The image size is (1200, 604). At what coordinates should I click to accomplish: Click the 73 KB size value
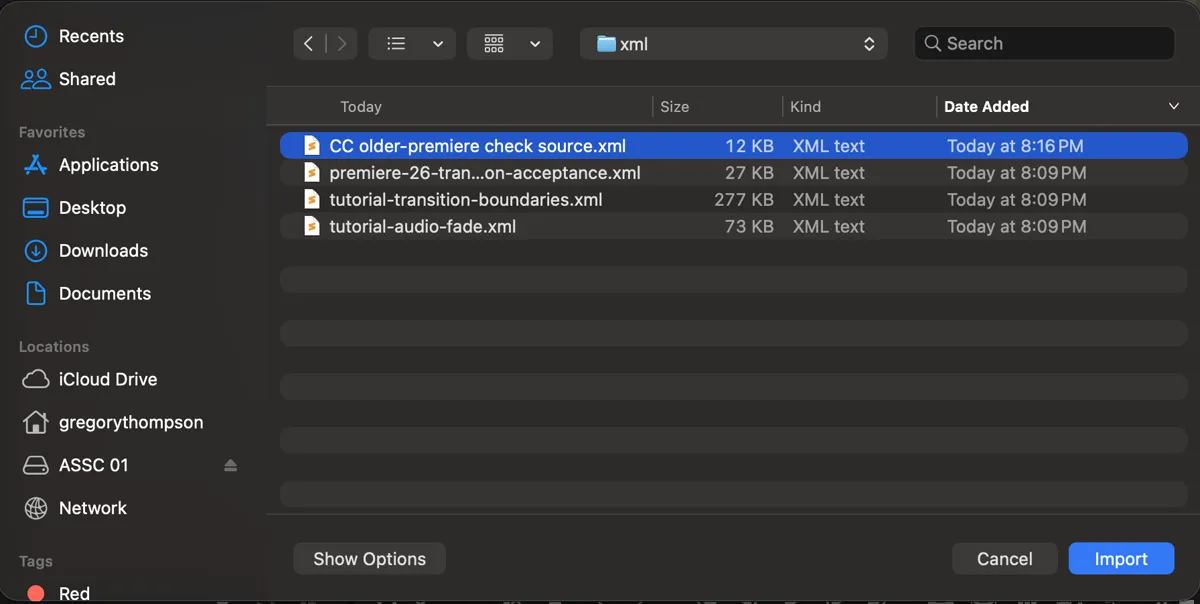pyautogui.click(x=749, y=227)
